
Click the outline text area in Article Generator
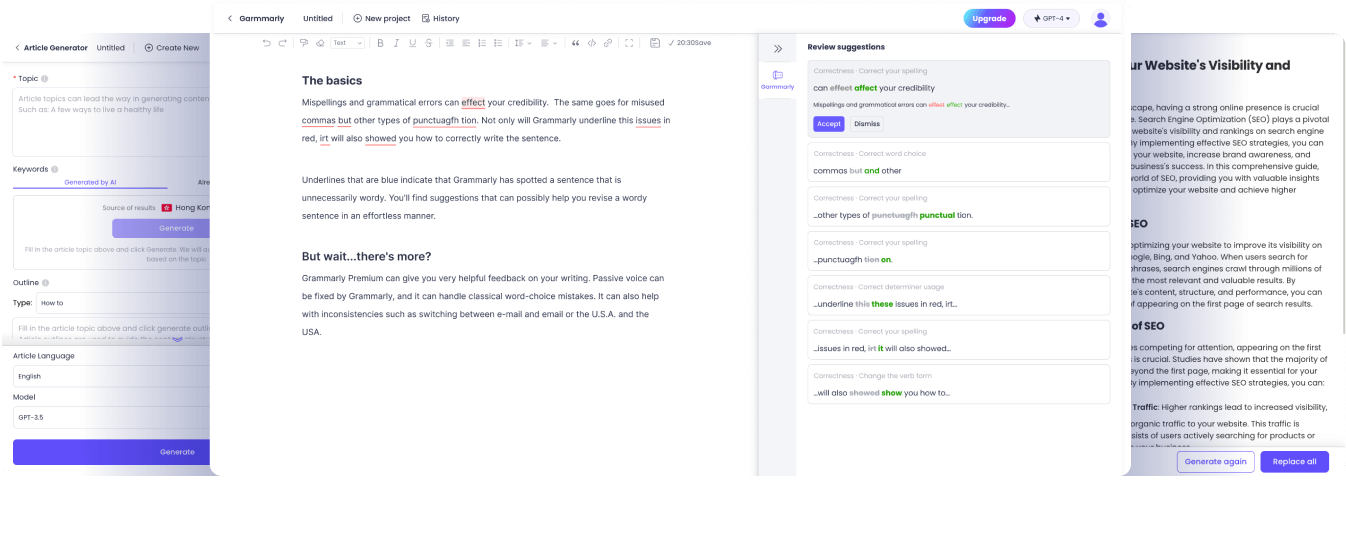click(x=111, y=331)
